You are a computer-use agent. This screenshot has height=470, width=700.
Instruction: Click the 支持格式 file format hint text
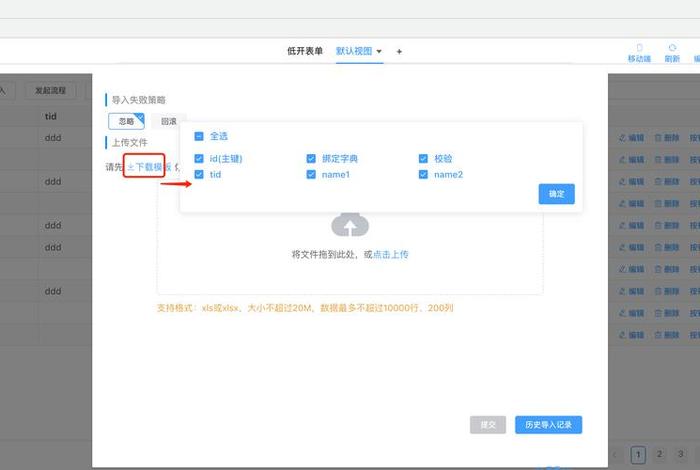[x=305, y=308]
